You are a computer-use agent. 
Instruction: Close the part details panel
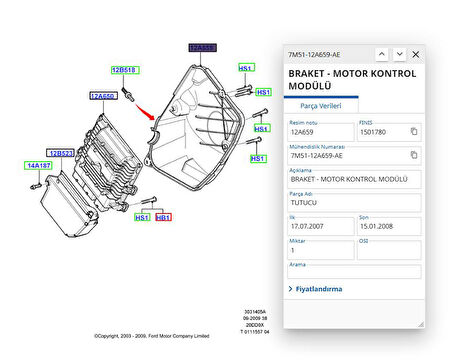click(x=416, y=54)
